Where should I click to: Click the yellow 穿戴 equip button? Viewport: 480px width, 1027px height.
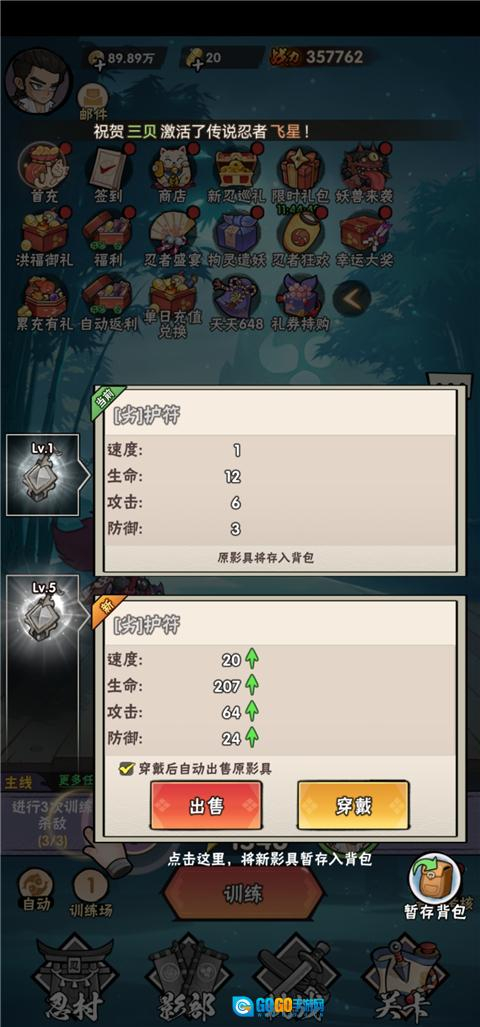click(354, 806)
